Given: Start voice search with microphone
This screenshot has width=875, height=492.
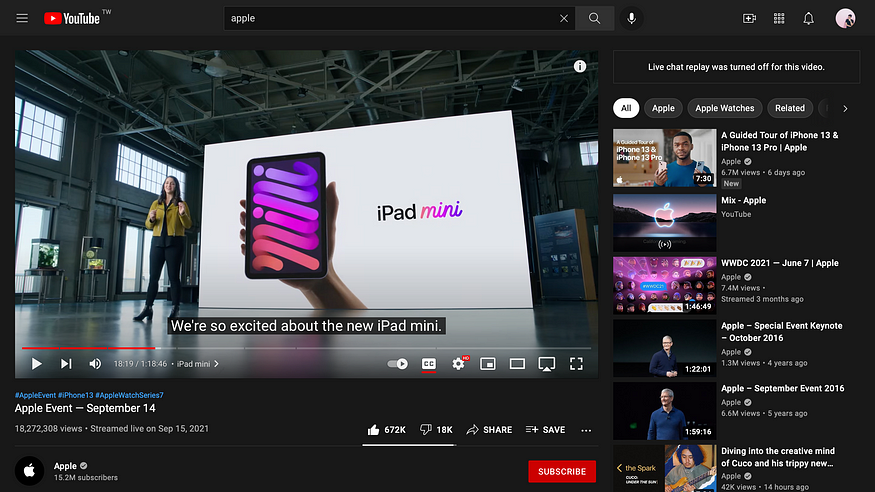Looking at the screenshot, I should [631, 18].
